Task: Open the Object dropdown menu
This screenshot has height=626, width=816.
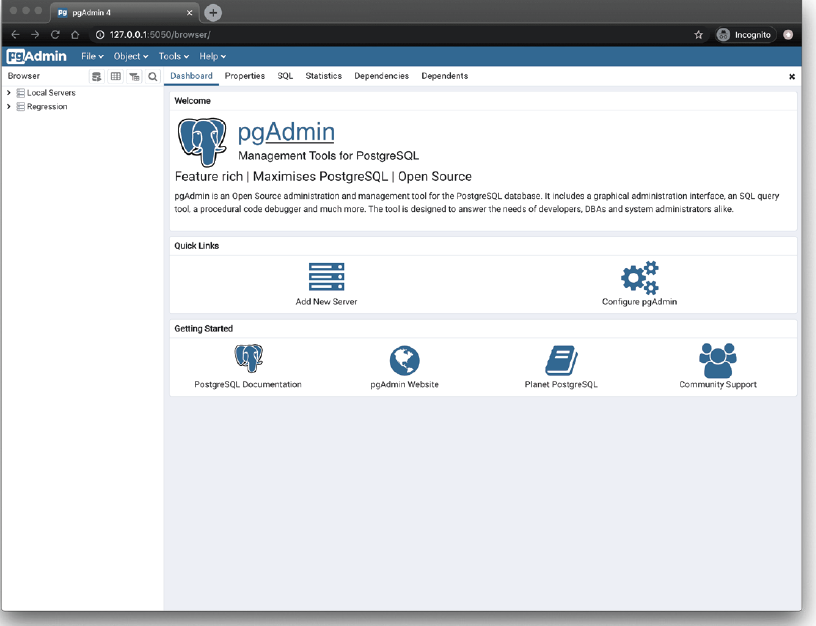Action: click(130, 57)
